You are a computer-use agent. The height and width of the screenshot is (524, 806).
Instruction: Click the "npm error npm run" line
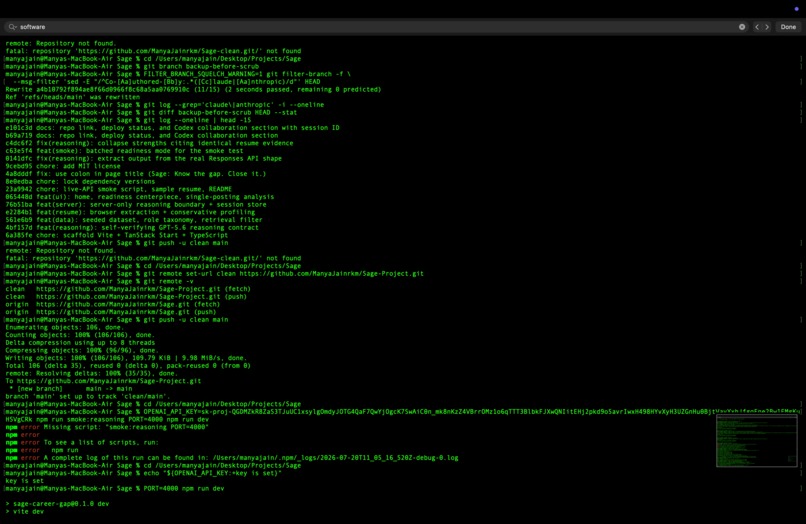coord(42,450)
